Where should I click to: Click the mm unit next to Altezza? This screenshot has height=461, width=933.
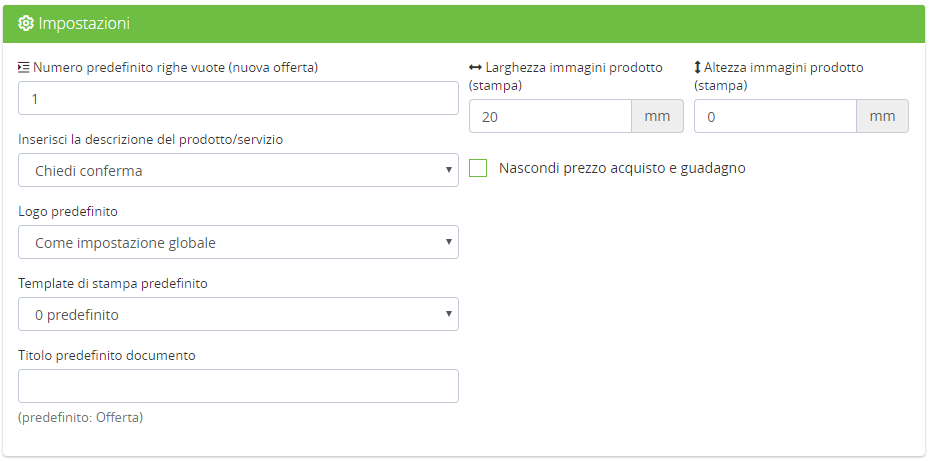point(882,117)
